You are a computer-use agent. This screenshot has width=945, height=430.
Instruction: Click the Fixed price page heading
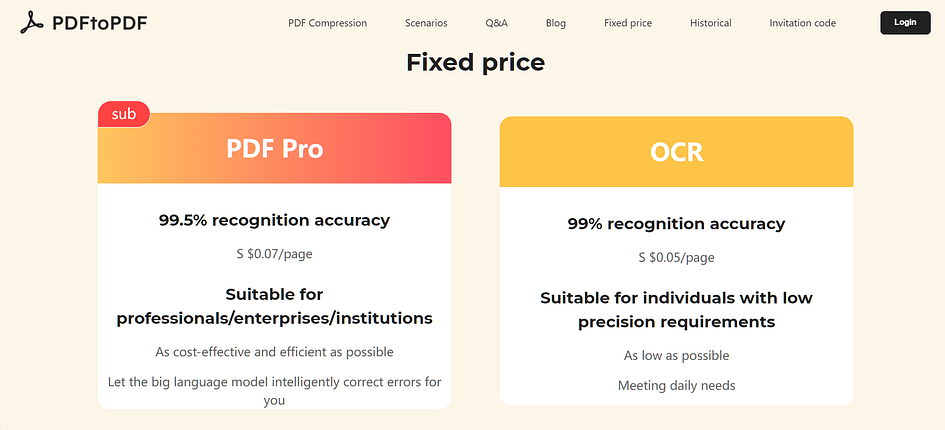click(475, 62)
